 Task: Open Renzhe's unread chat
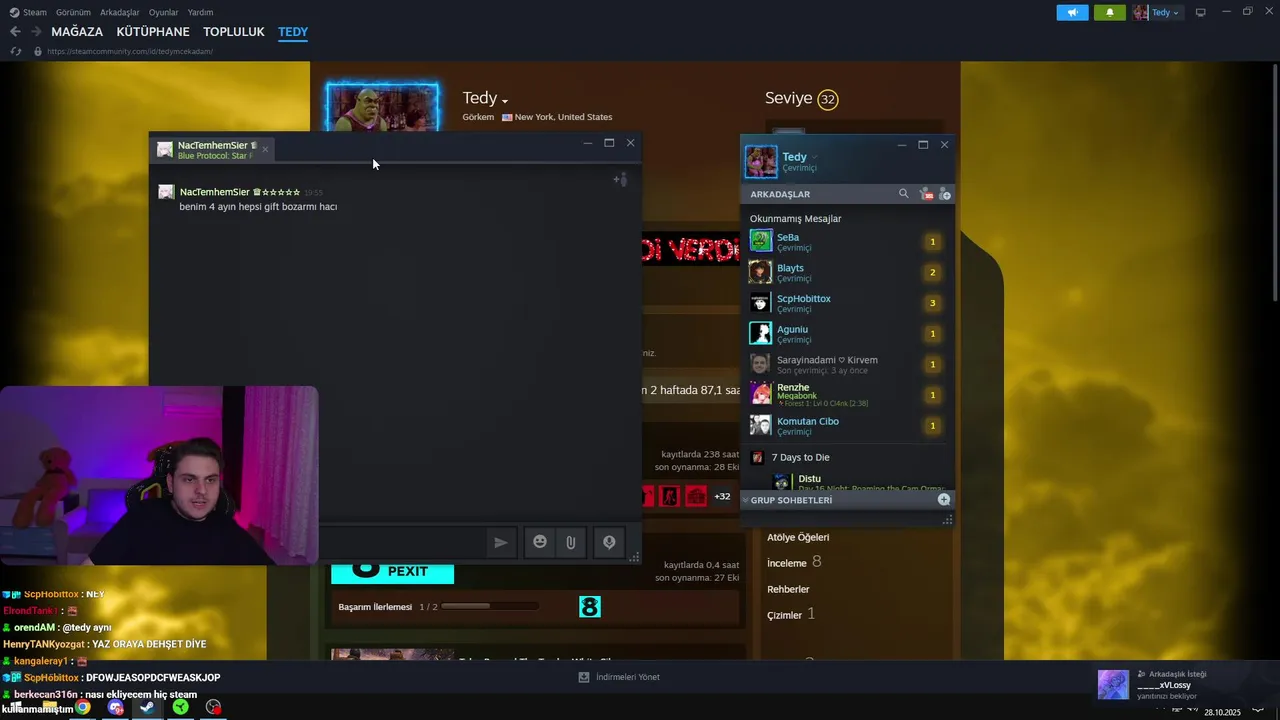tap(846, 395)
